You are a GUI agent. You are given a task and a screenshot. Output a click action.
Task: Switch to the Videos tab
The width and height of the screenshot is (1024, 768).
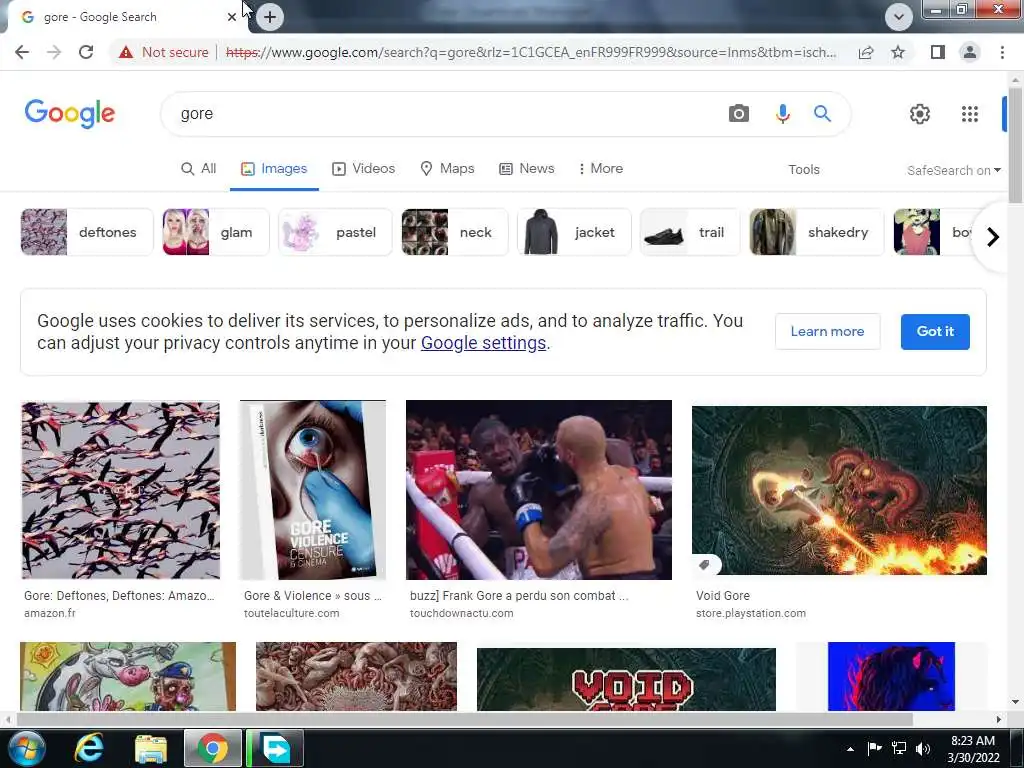(x=364, y=168)
